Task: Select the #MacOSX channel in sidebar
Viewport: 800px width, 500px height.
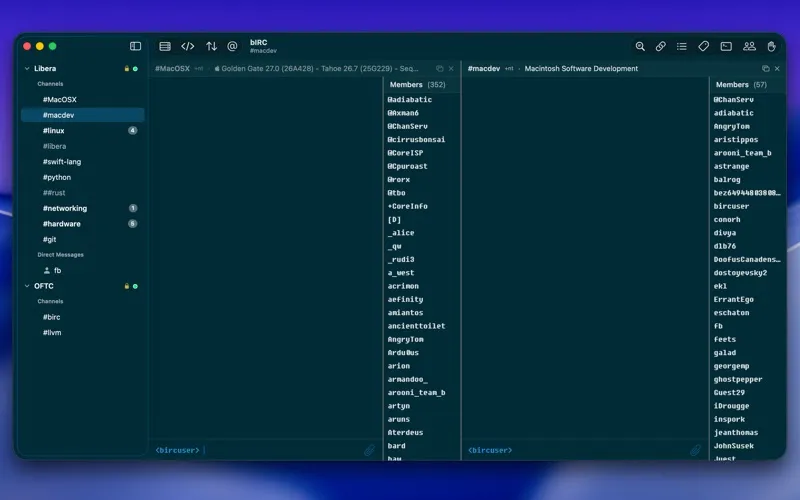Action: [x=83, y=99]
